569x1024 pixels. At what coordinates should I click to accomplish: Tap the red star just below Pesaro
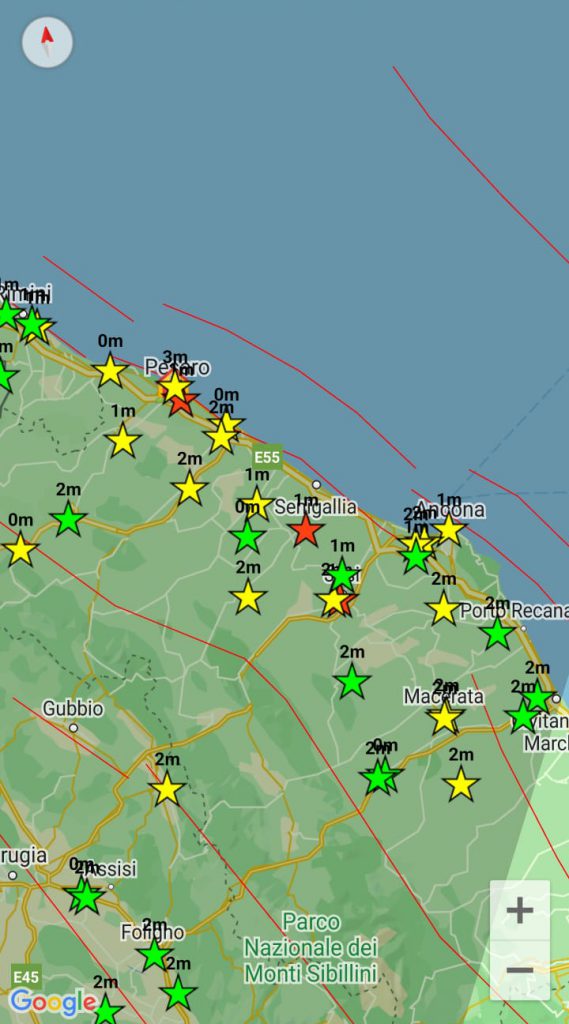click(183, 404)
